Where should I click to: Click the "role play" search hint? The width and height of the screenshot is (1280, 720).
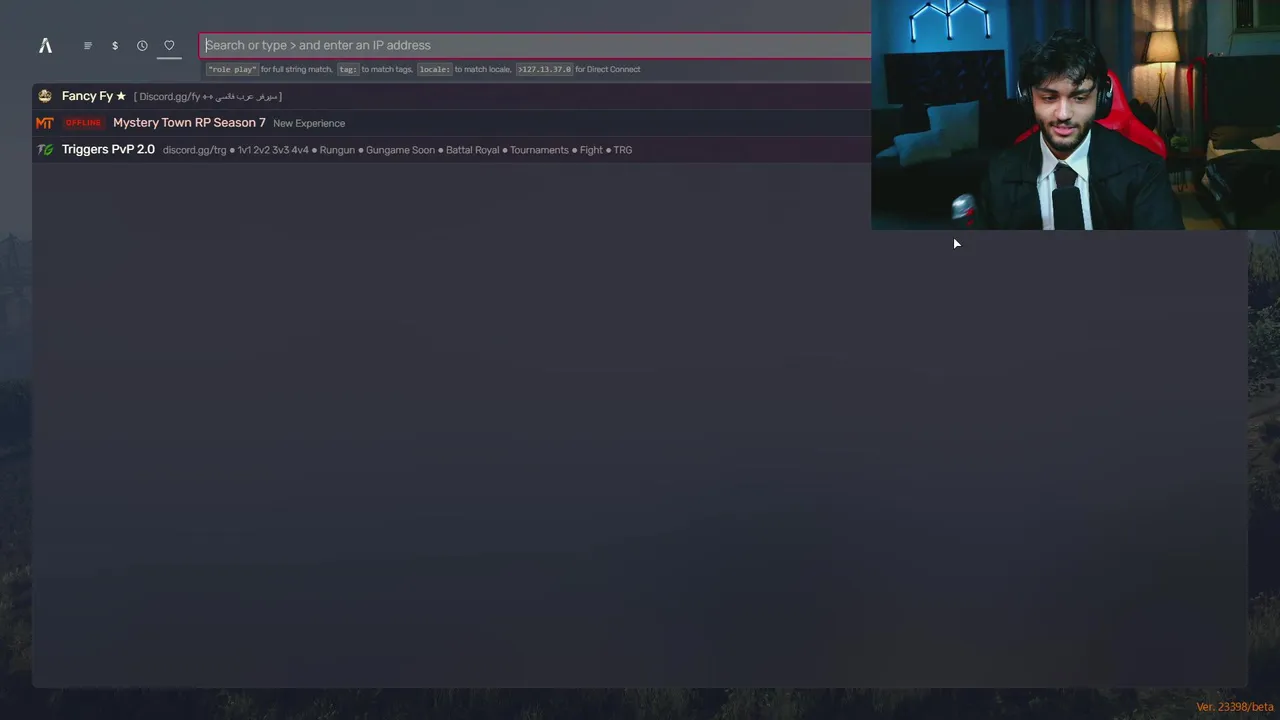click(x=232, y=69)
